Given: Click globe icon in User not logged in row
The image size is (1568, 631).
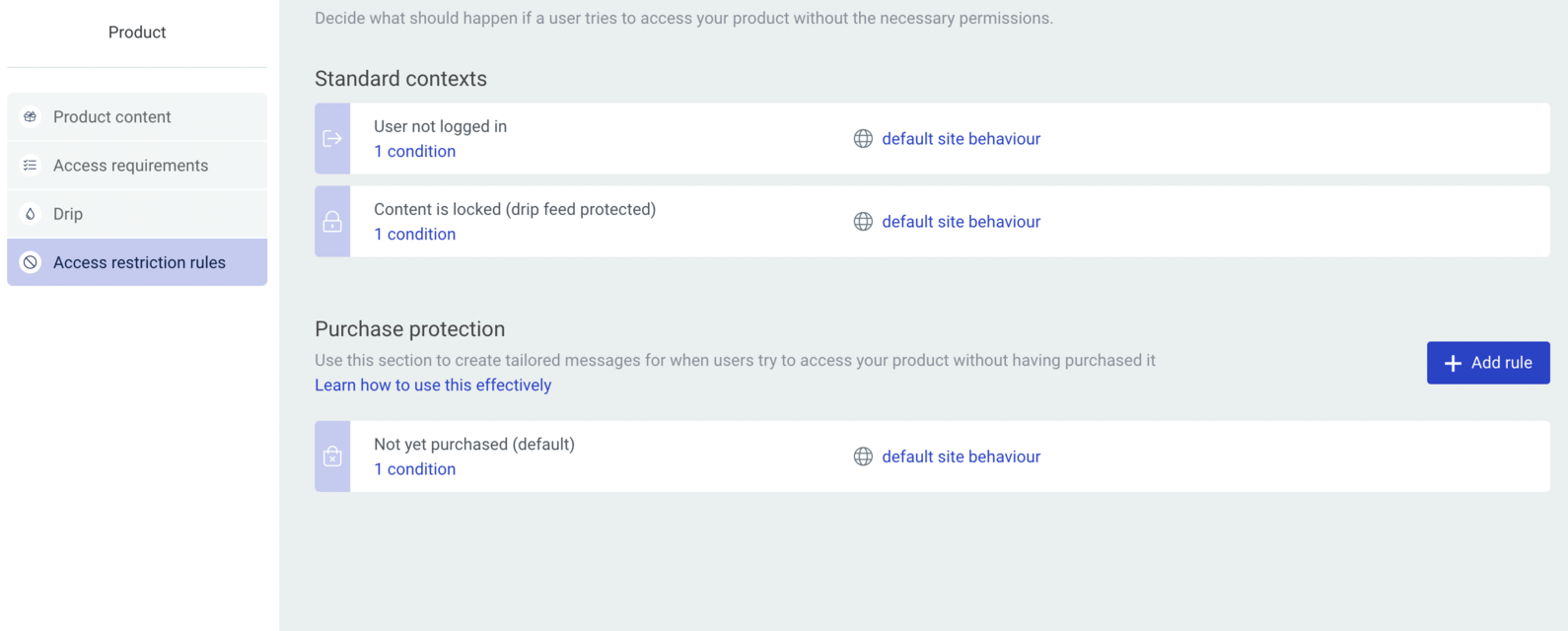Looking at the screenshot, I should pyautogui.click(x=863, y=139).
